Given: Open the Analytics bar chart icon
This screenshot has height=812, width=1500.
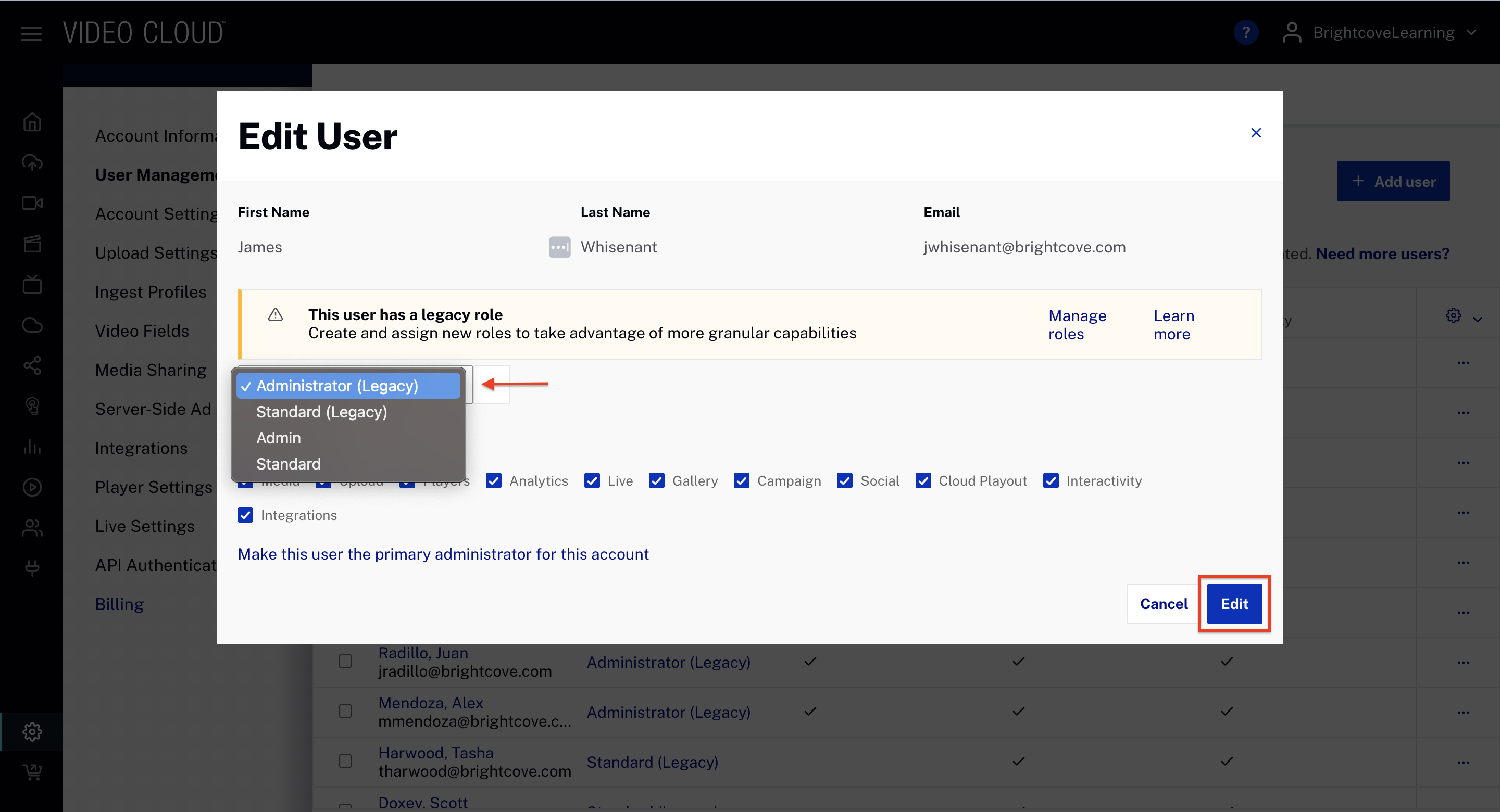Looking at the screenshot, I should (32, 447).
